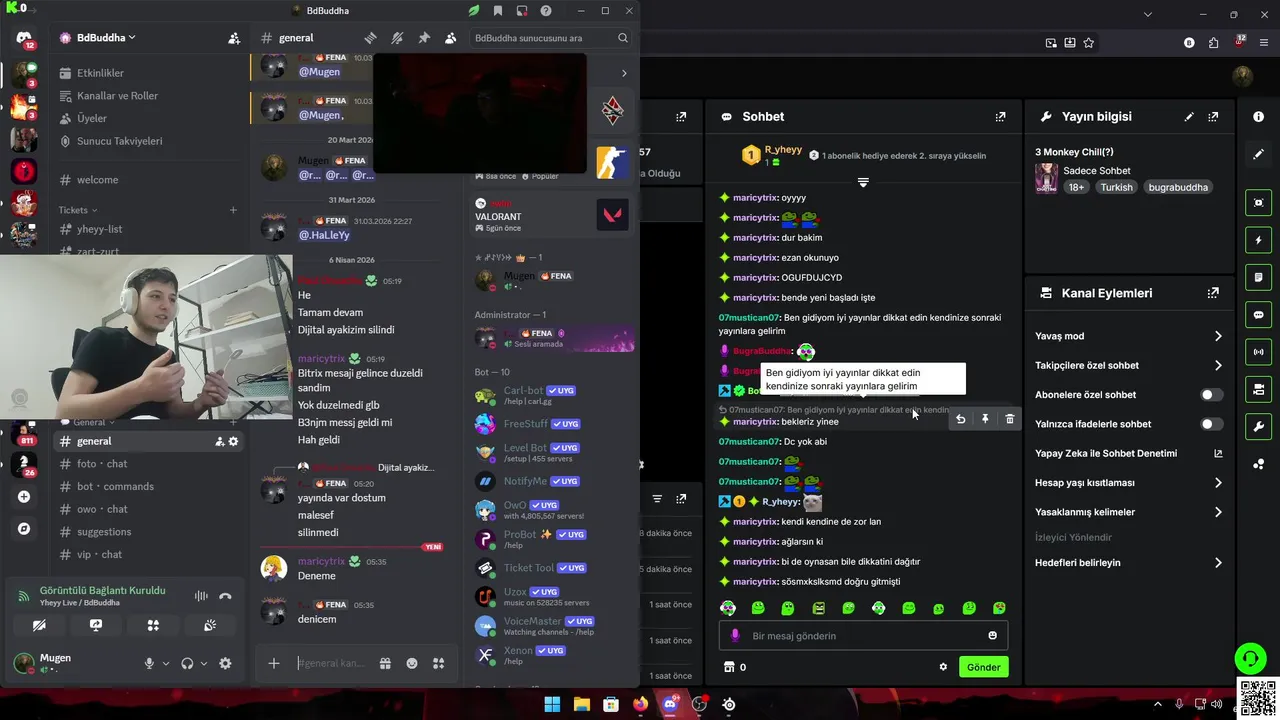Open microphone input options arrow
1280x720 pixels.
tap(166, 663)
